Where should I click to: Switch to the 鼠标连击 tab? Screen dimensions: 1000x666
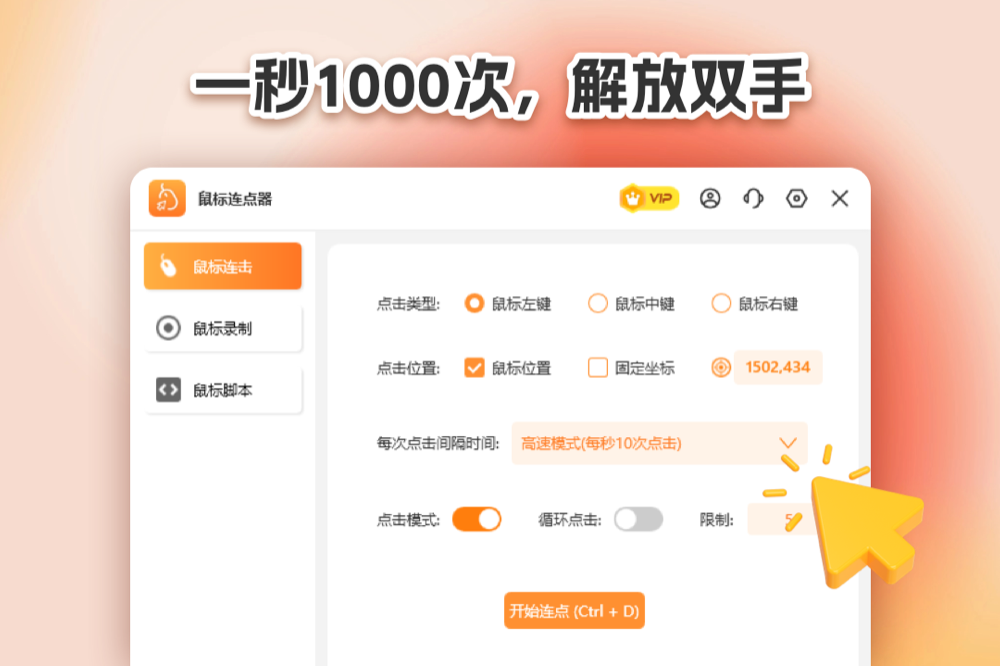pyautogui.click(x=223, y=266)
